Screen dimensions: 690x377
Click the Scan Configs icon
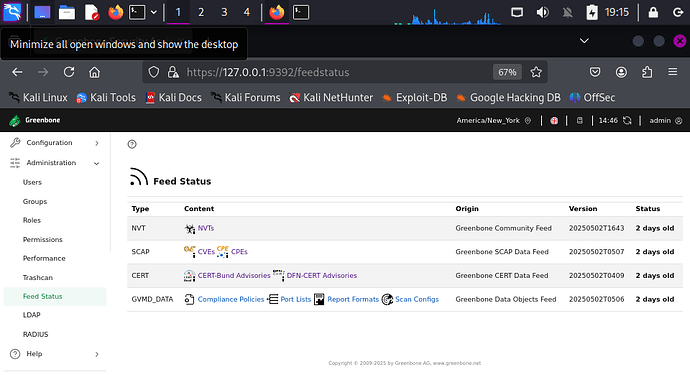pos(387,299)
